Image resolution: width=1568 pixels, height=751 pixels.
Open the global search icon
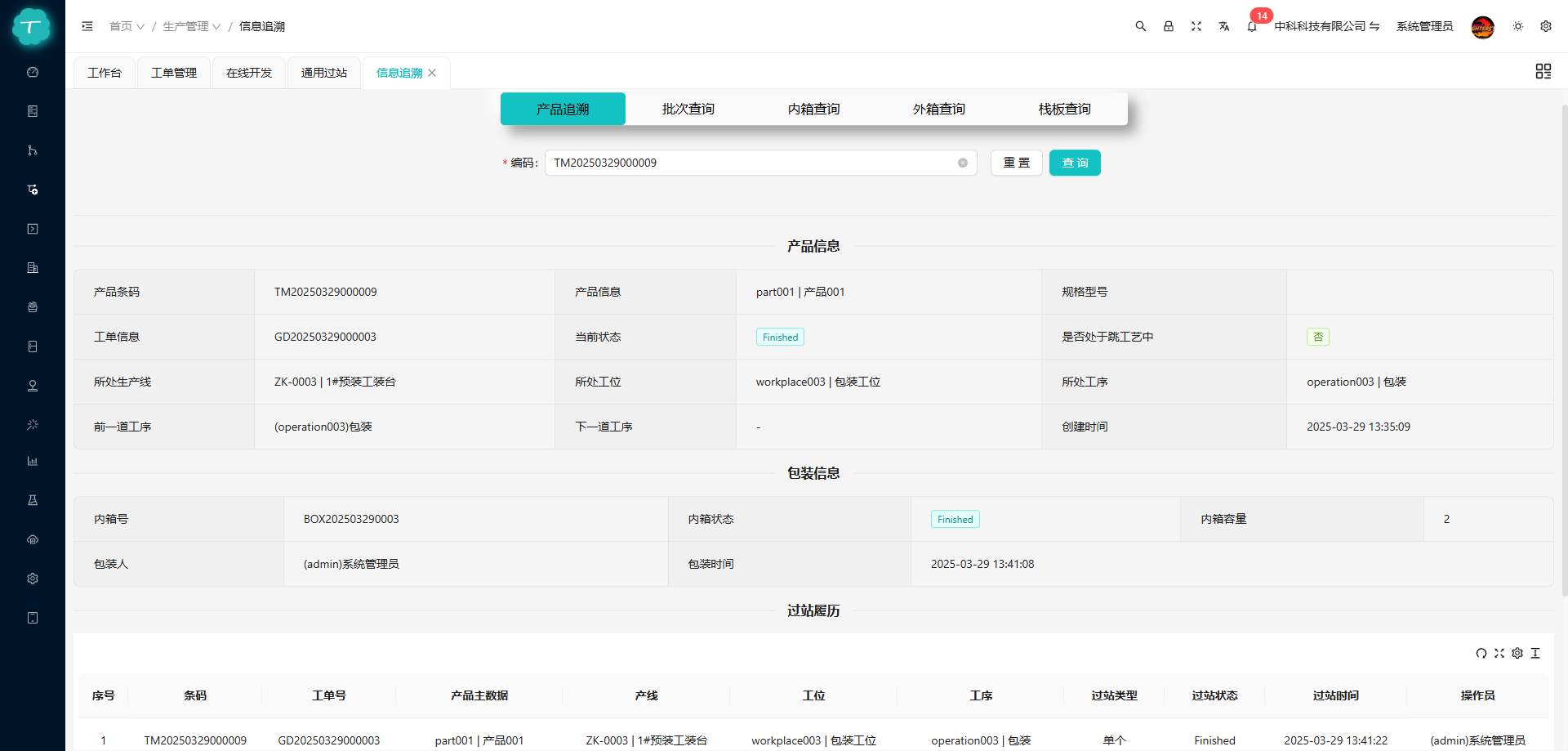[1141, 26]
